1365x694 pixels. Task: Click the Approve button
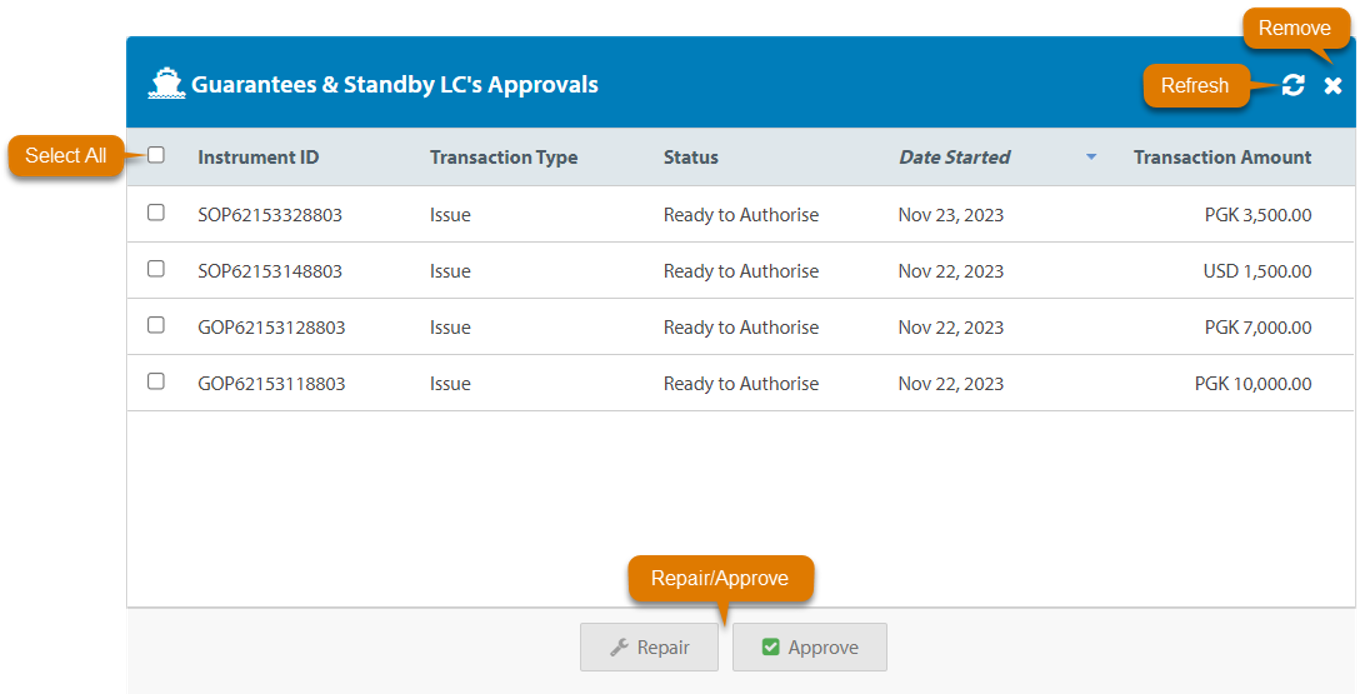(x=810, y=647)
